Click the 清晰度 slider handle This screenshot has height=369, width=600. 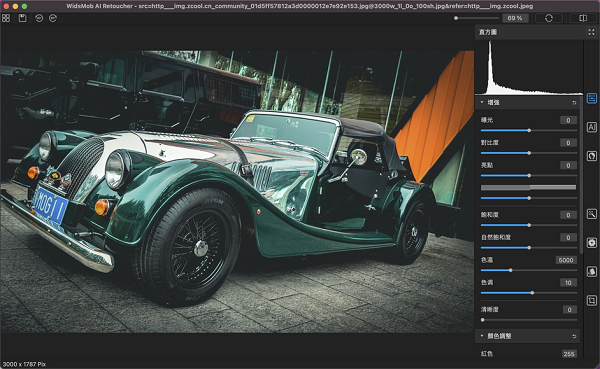point(483,320)
